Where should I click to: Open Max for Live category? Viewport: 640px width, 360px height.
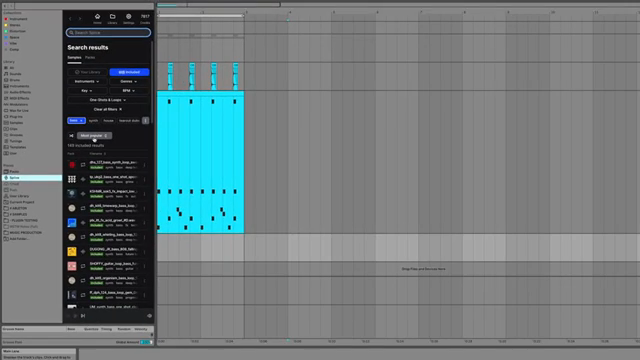pyautogui.click(x=19, y=111)
